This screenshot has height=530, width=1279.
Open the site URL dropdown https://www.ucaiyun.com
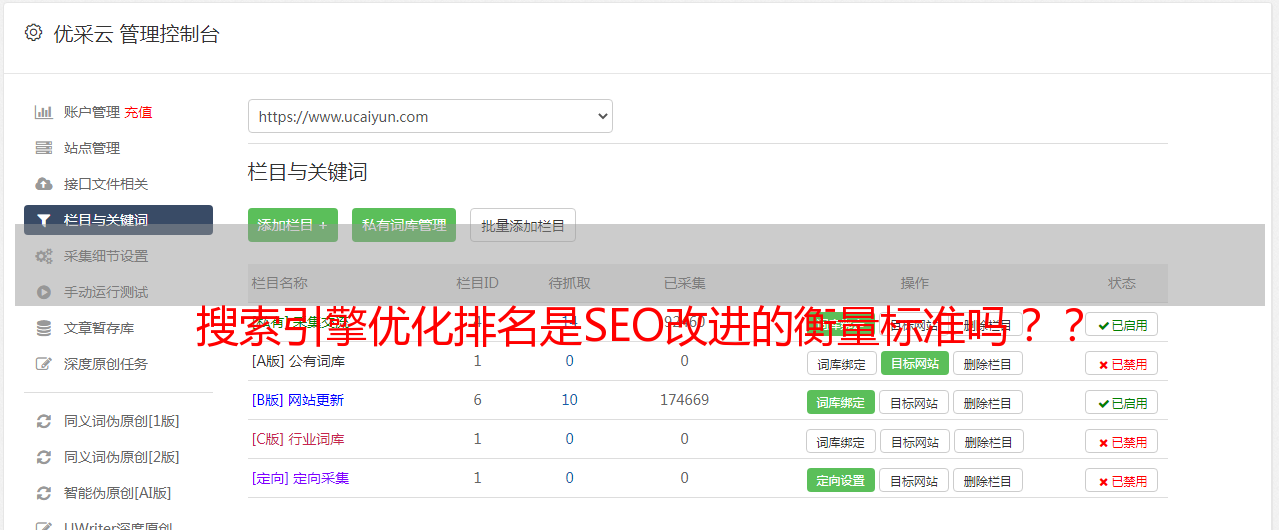coord(430,116)
